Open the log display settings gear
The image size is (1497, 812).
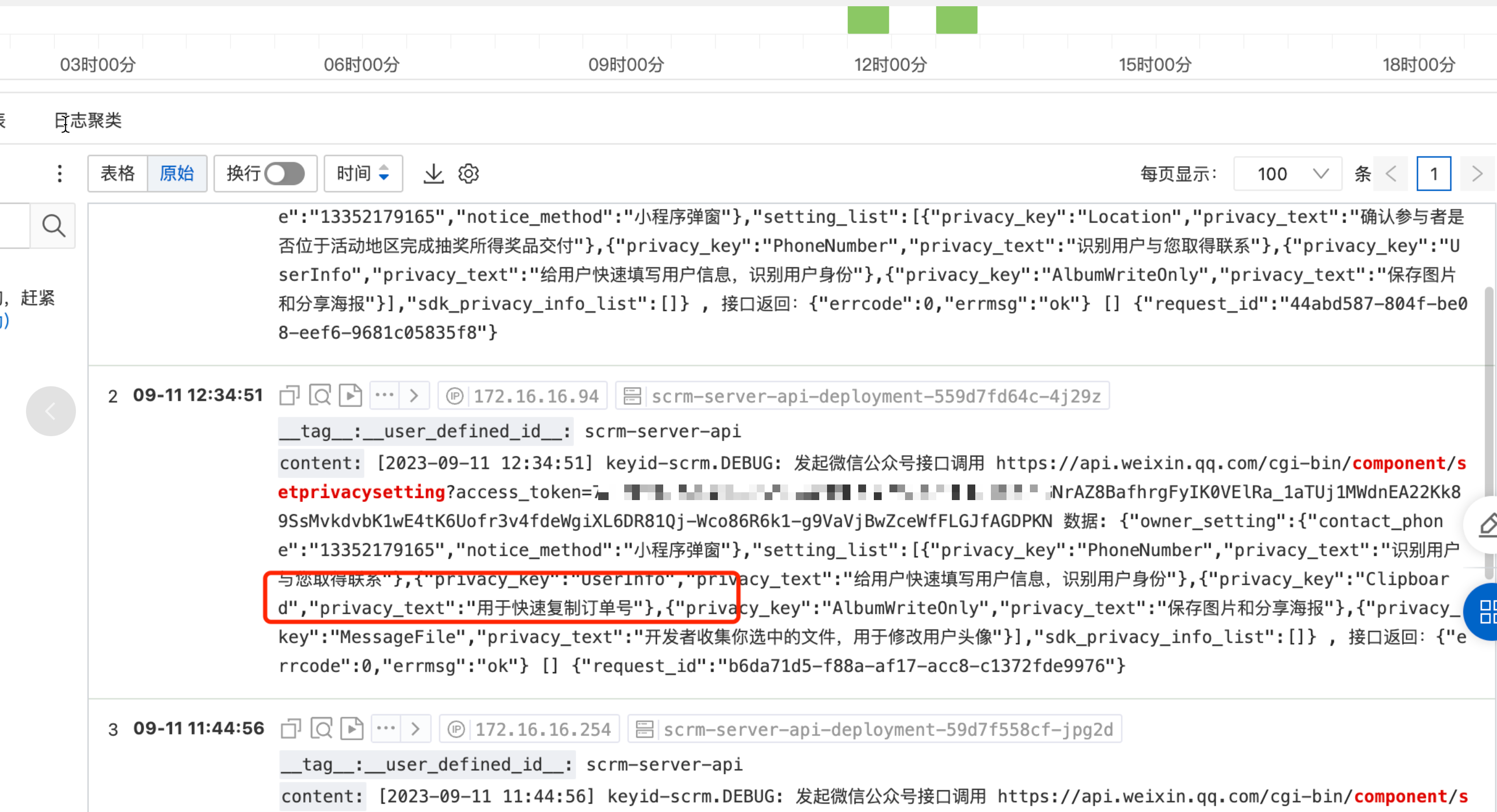pyautogui.click(x=468, y=174)
